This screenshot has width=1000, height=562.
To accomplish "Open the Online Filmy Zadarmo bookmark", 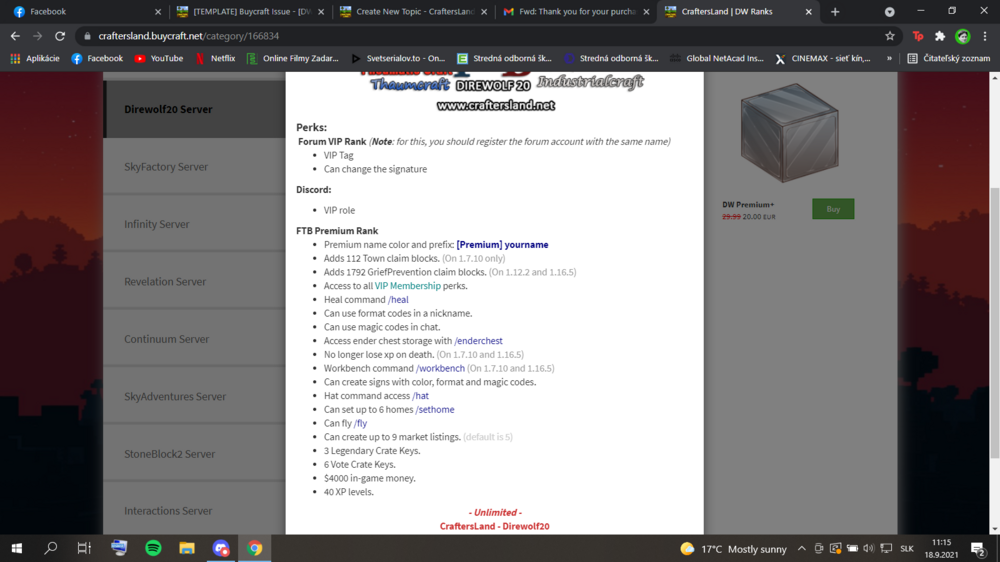I will pos(293,58).
